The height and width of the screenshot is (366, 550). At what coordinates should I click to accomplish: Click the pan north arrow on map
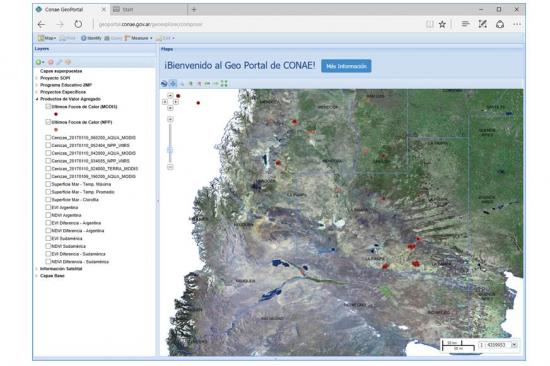click(x=170, y=95)
